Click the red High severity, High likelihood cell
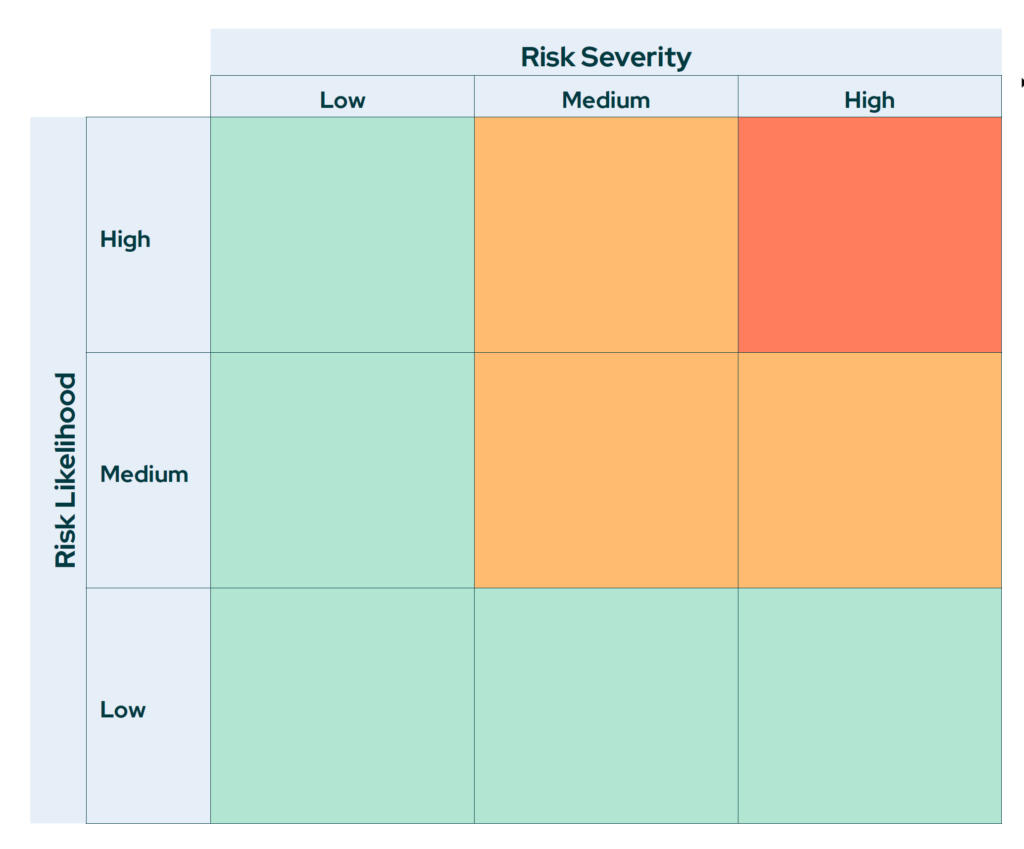 (x=869, y=234)
